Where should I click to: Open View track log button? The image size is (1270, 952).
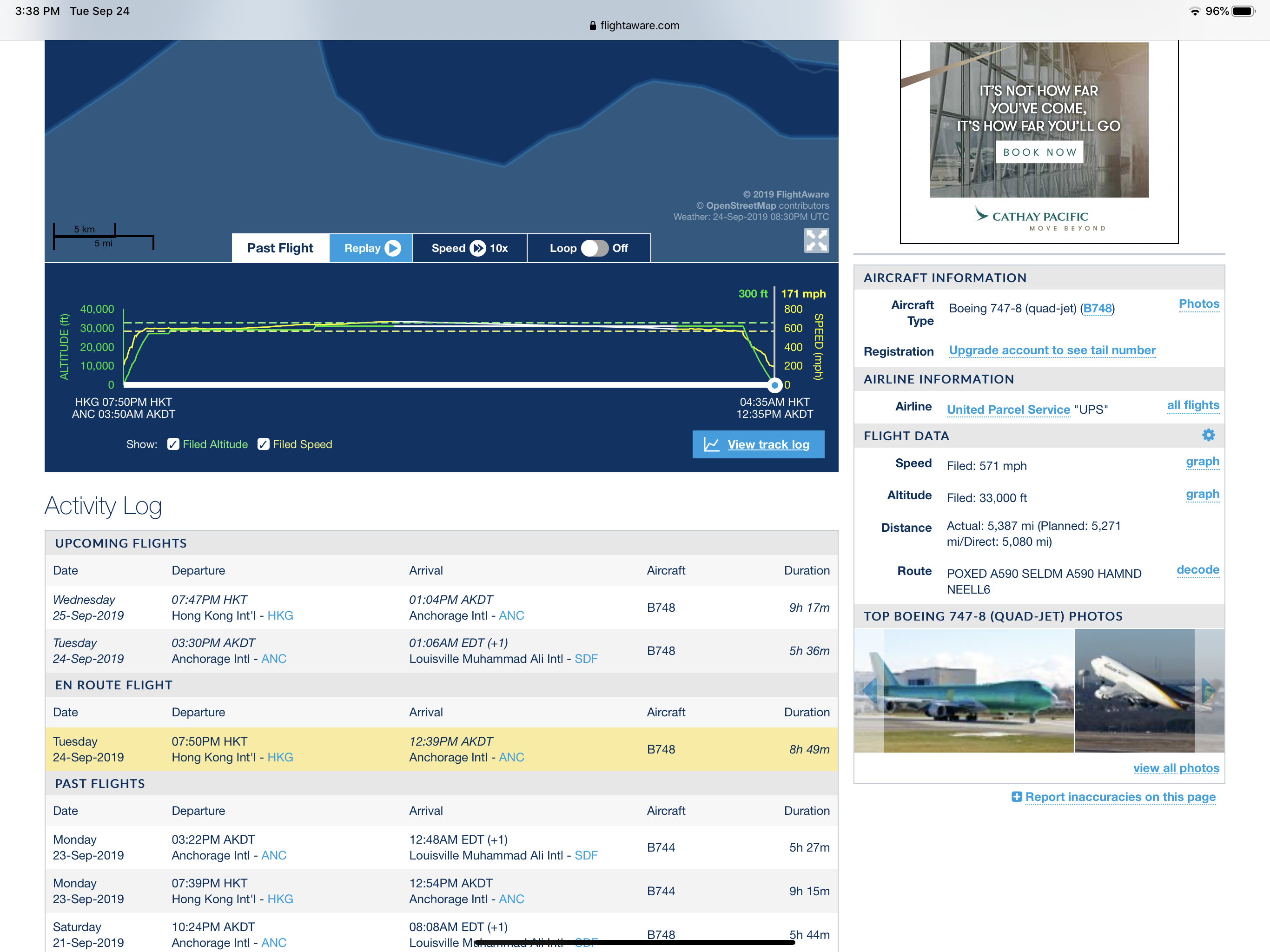pos(758,444)
